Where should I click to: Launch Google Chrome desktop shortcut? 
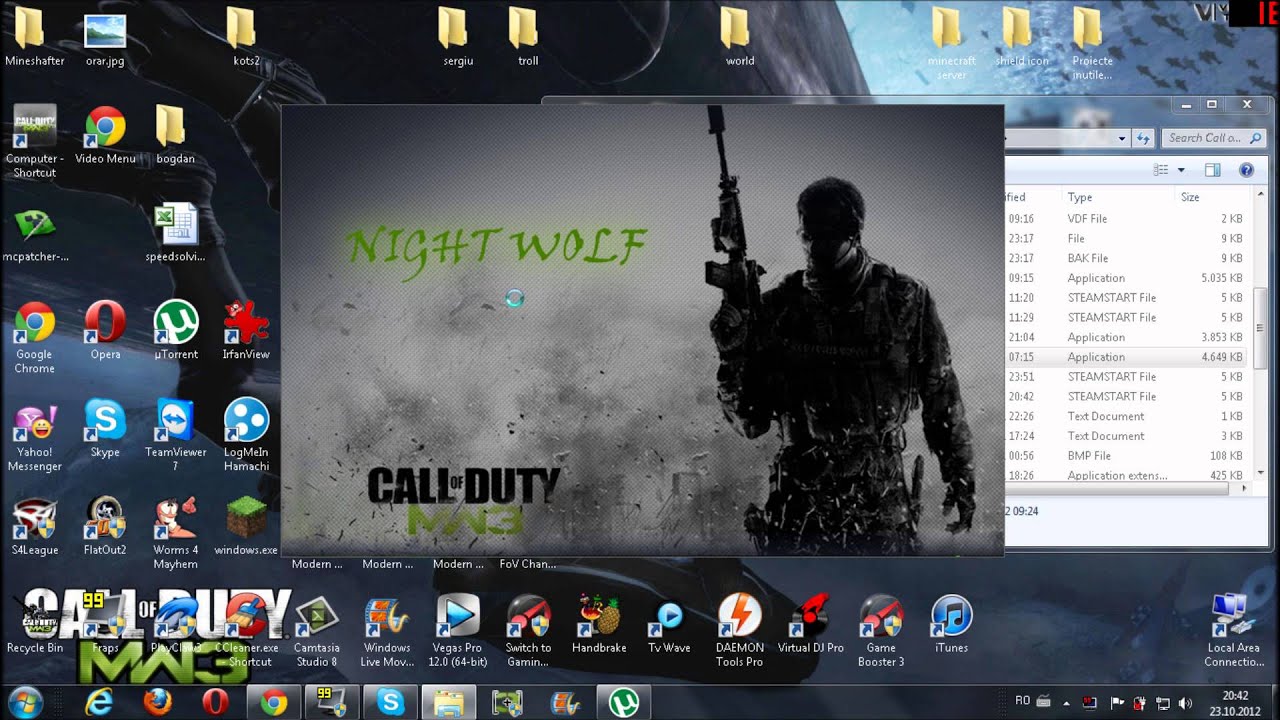(x=35, y=338)
